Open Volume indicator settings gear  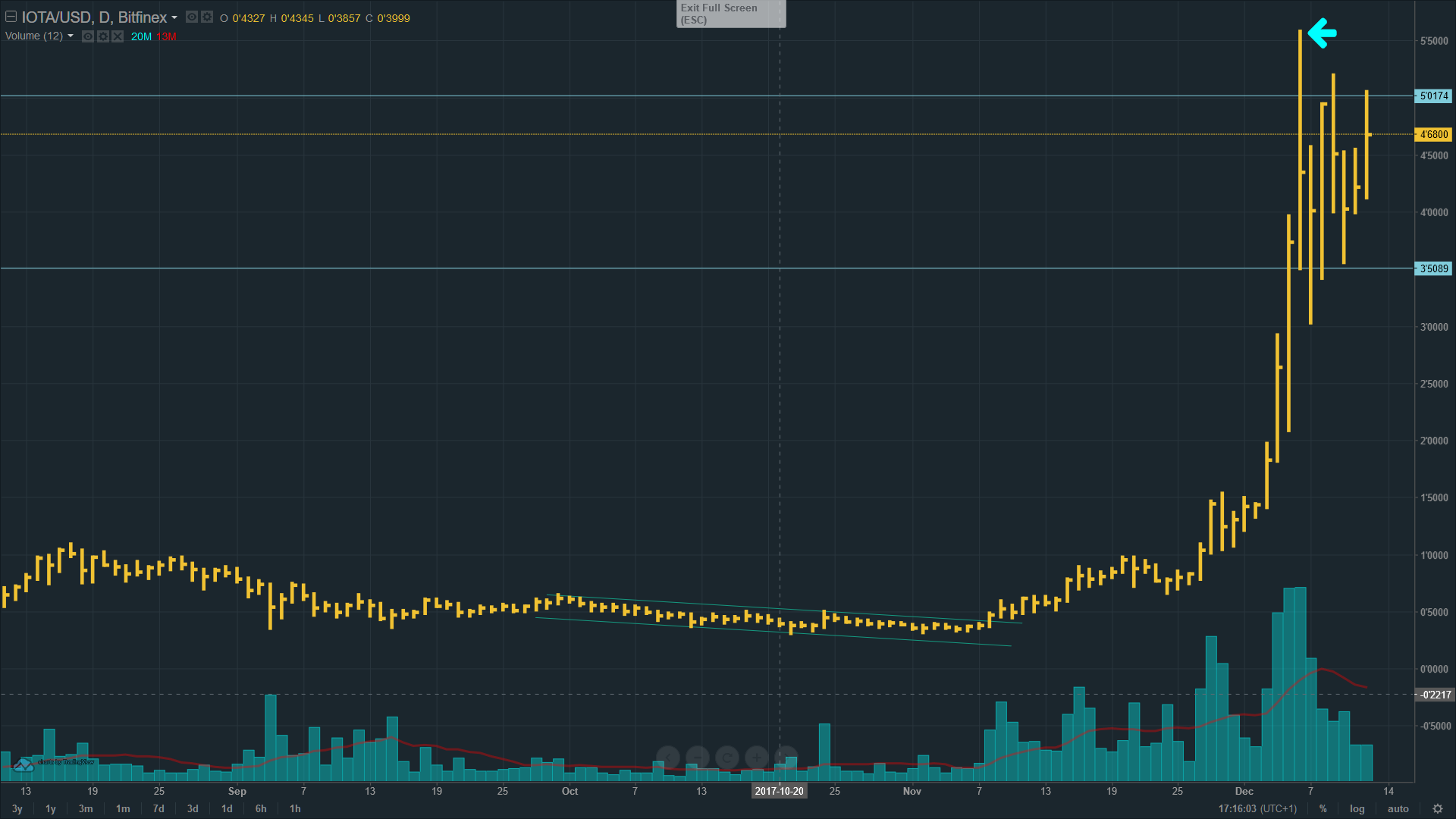tap(103, 36)
